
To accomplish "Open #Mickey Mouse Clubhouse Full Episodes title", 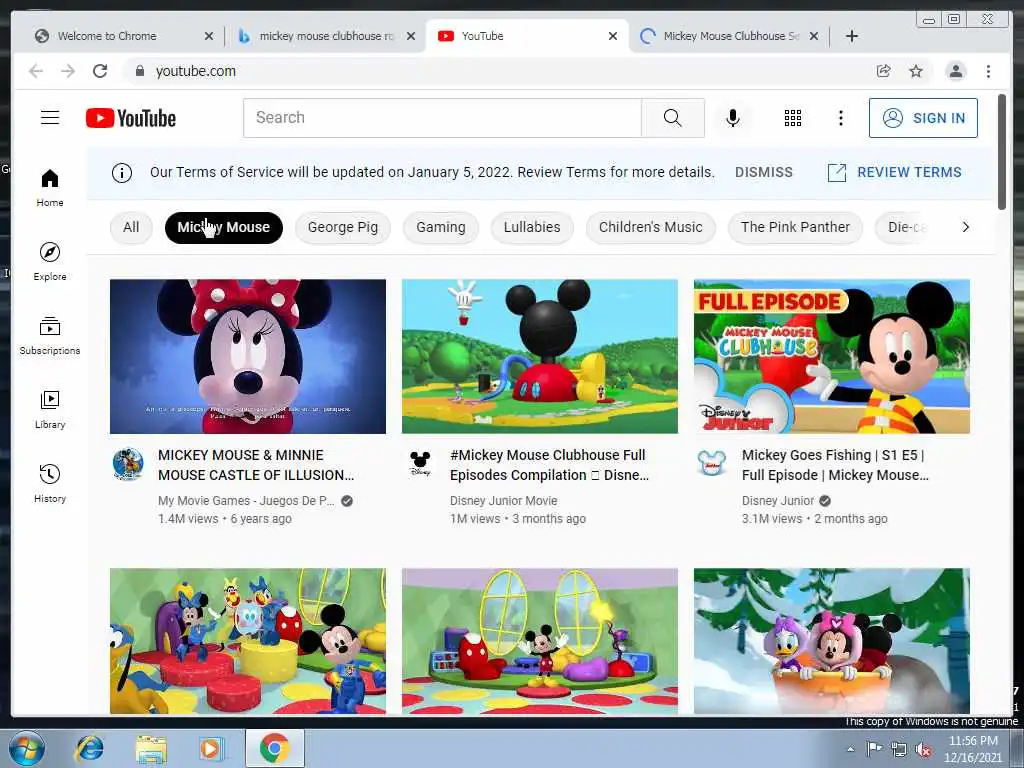I will click(549, 465).
